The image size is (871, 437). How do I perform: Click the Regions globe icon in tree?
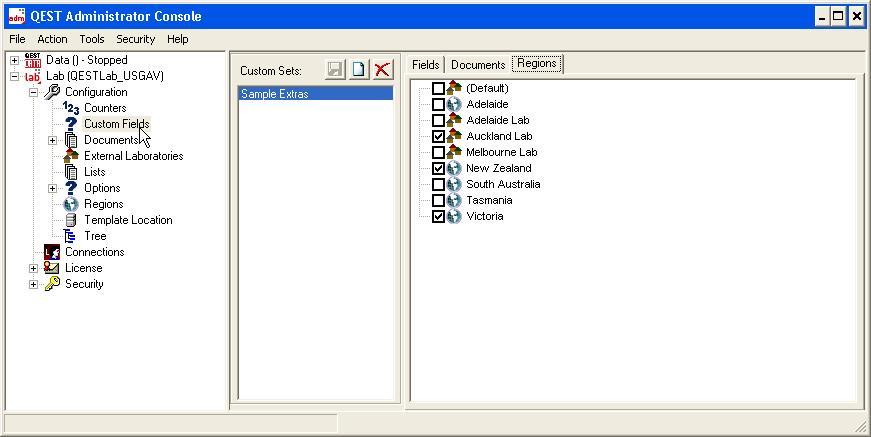(70, 204)
